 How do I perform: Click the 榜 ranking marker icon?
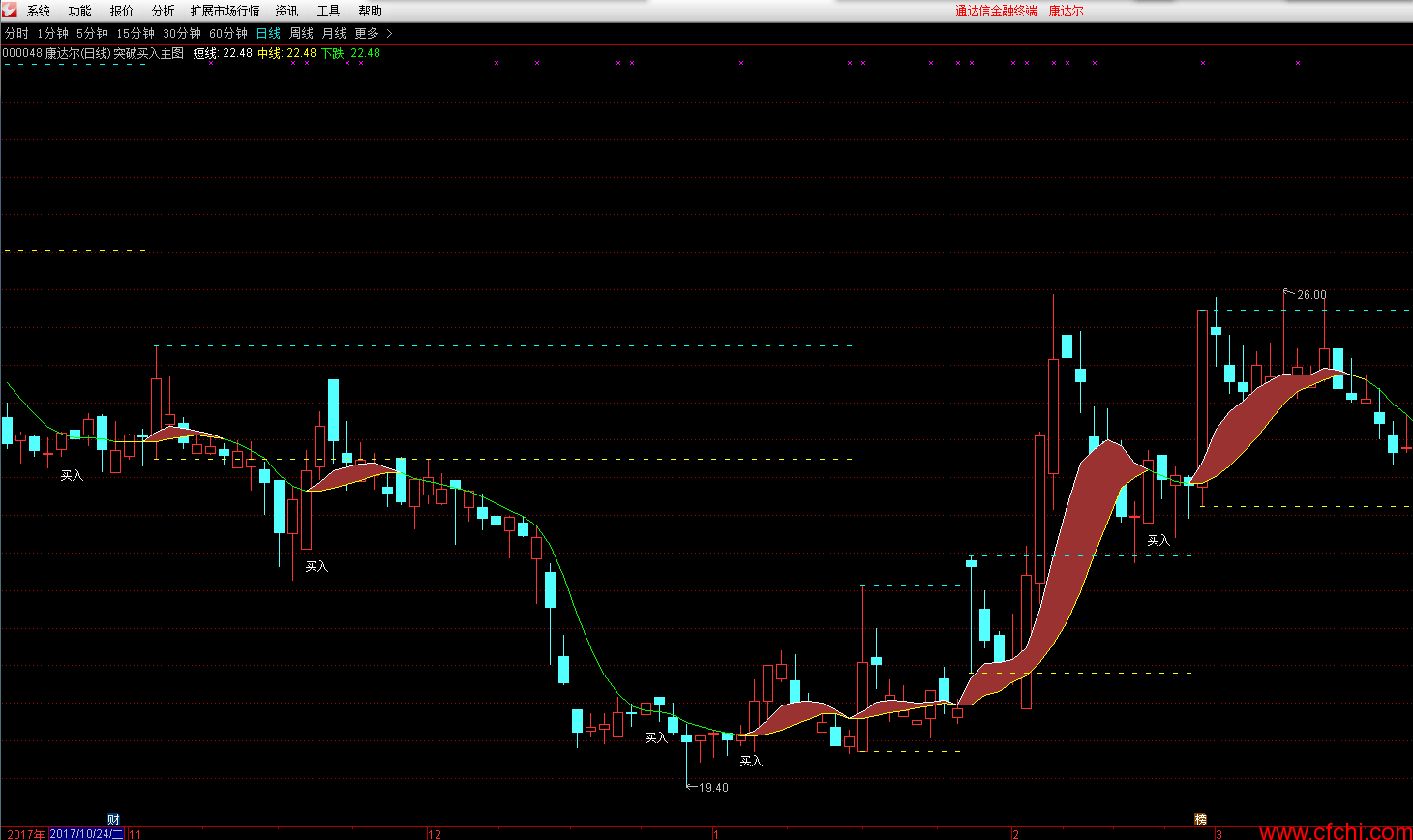pos(1201,820)
